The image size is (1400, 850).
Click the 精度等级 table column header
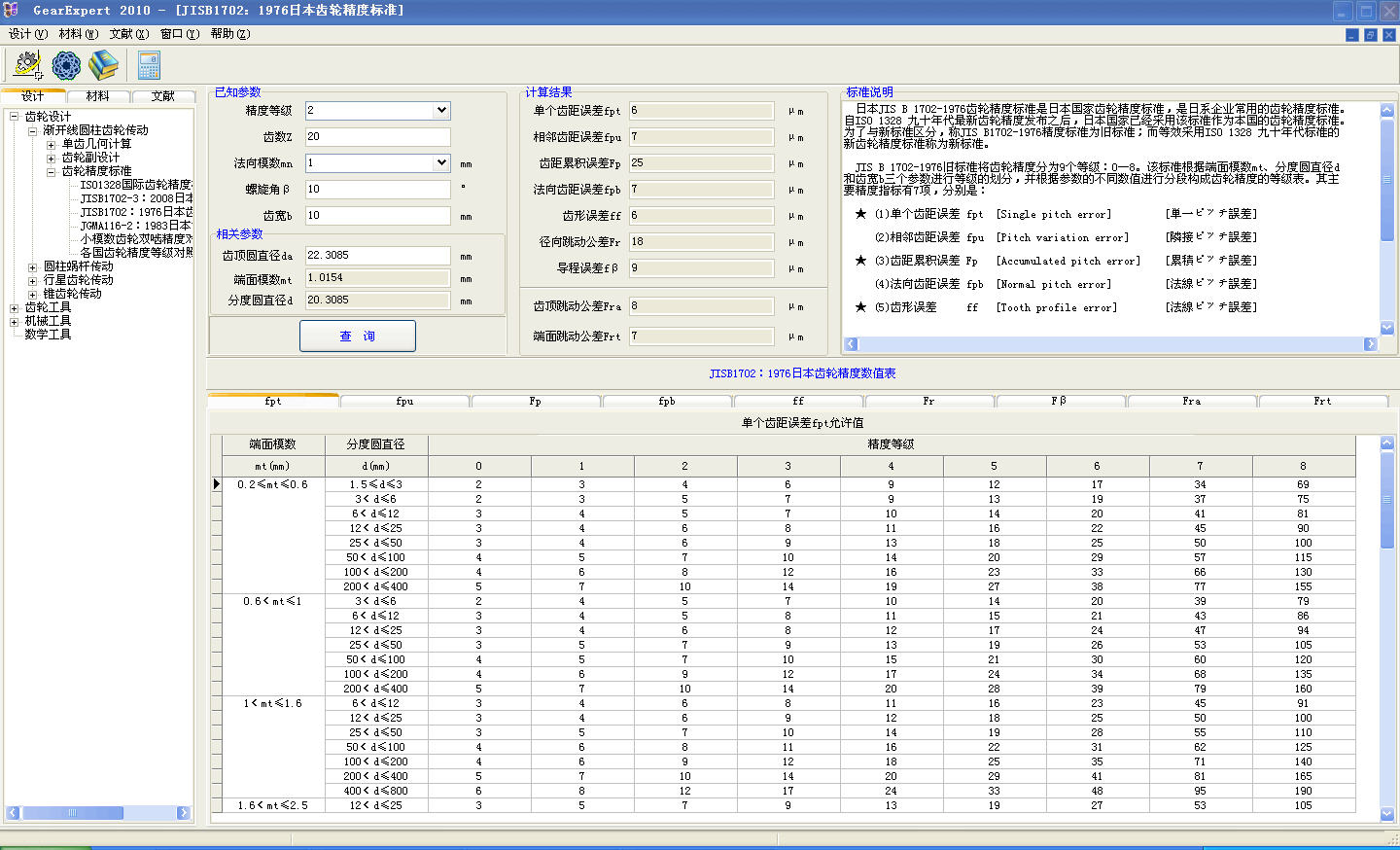(892, 444)
